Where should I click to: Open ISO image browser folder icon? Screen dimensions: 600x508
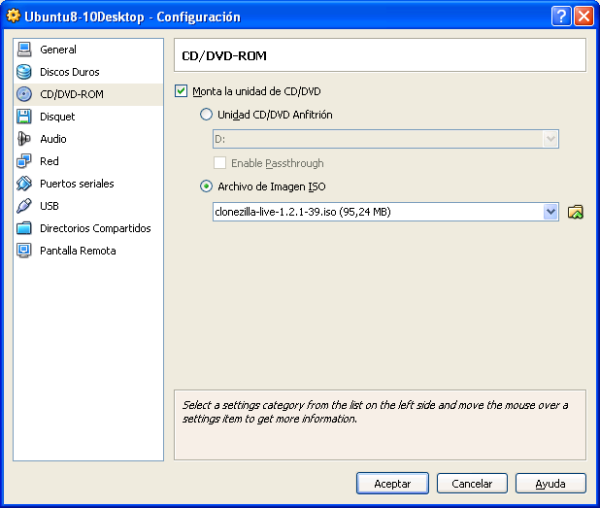tap(575, 212)
